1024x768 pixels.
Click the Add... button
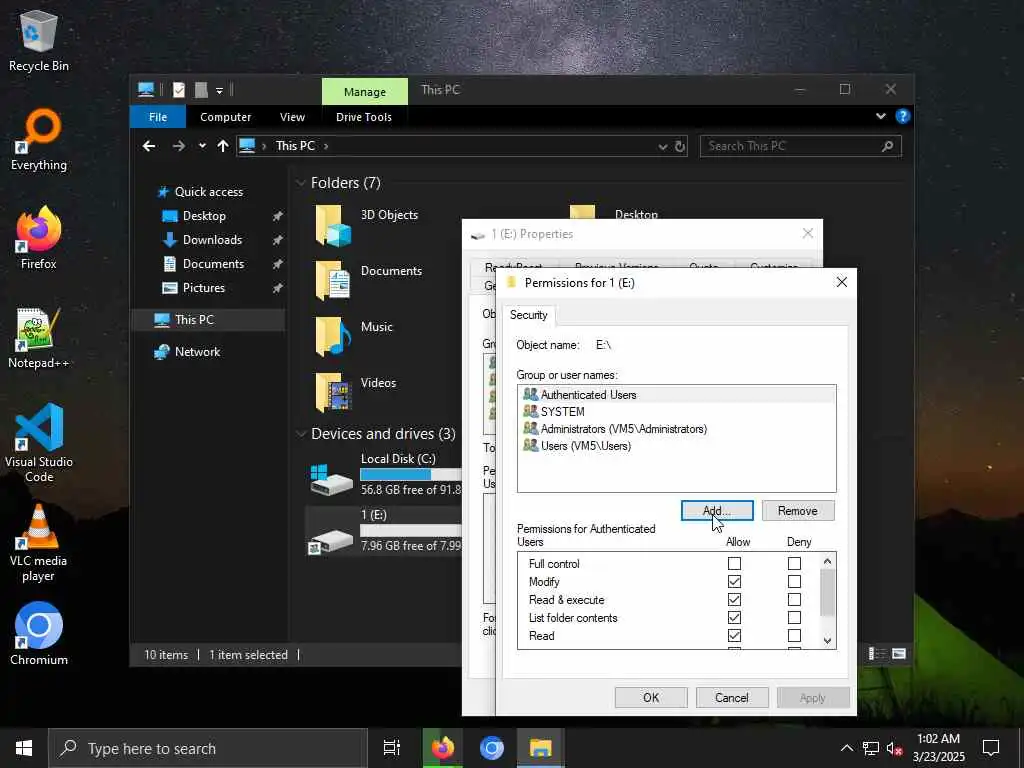click(x=716, y=511)
